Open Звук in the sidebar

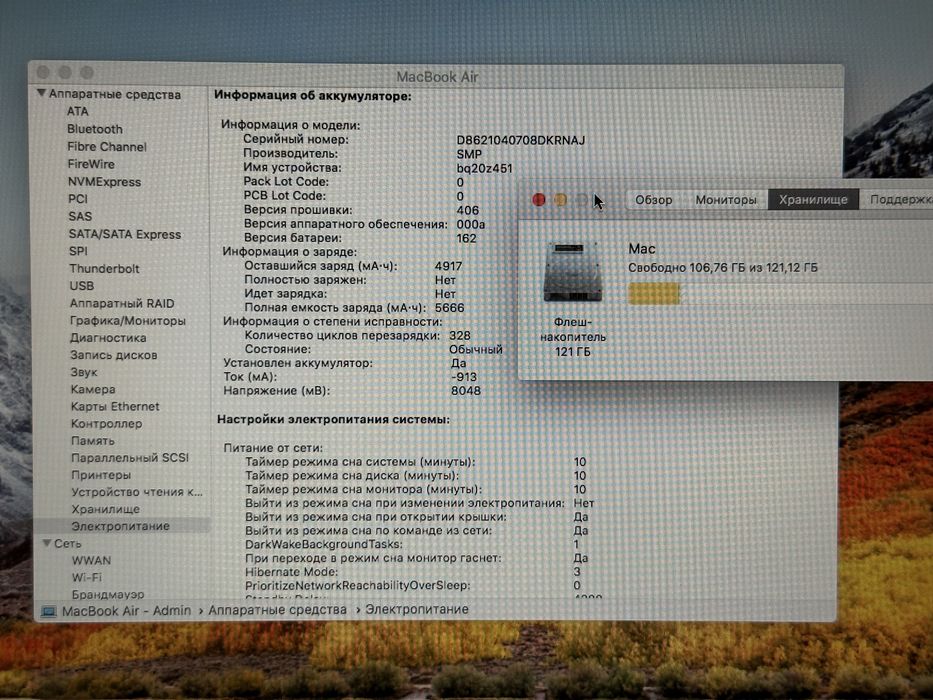(83, 372)
